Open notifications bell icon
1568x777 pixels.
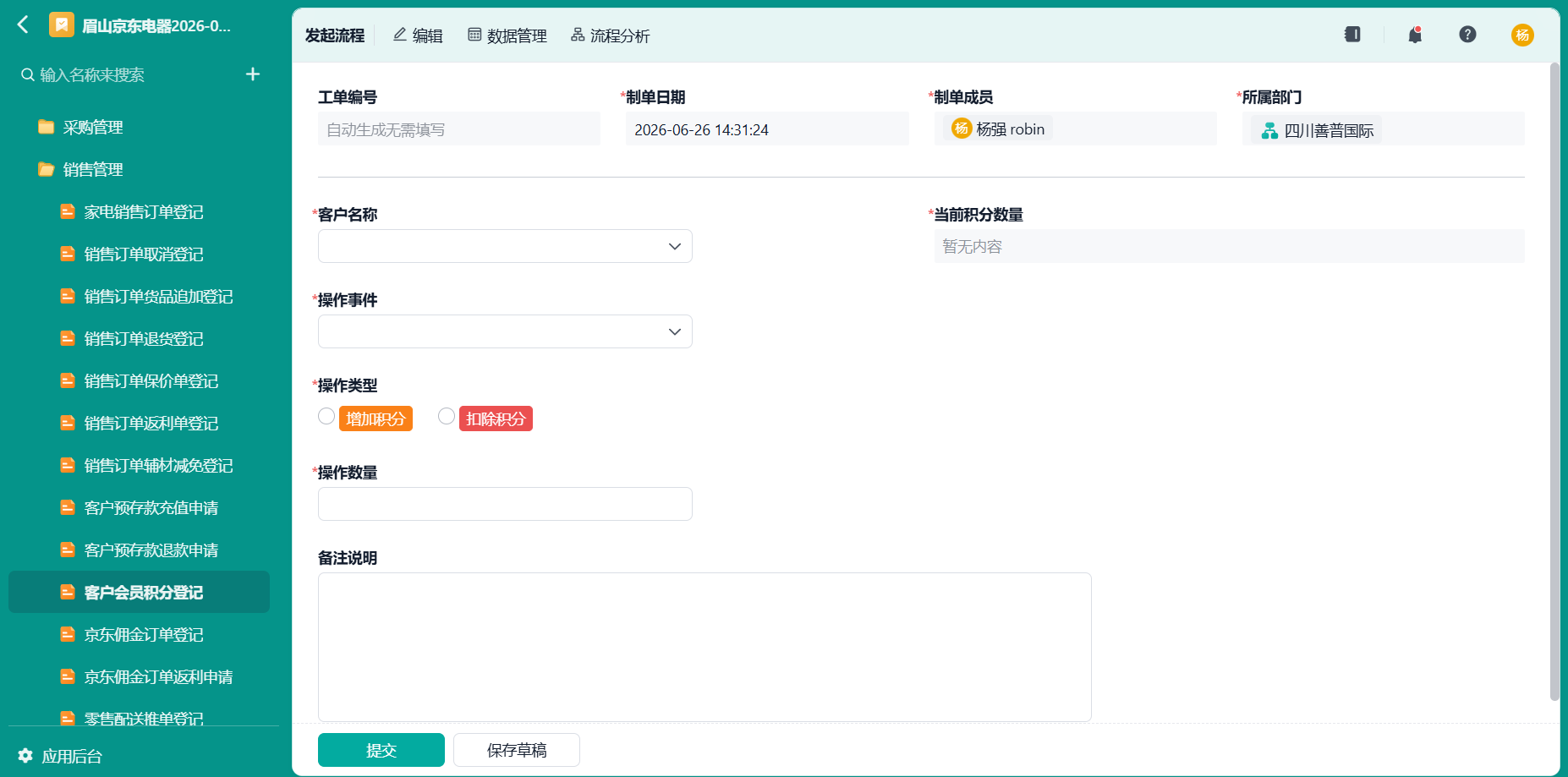pos(1415,35)
